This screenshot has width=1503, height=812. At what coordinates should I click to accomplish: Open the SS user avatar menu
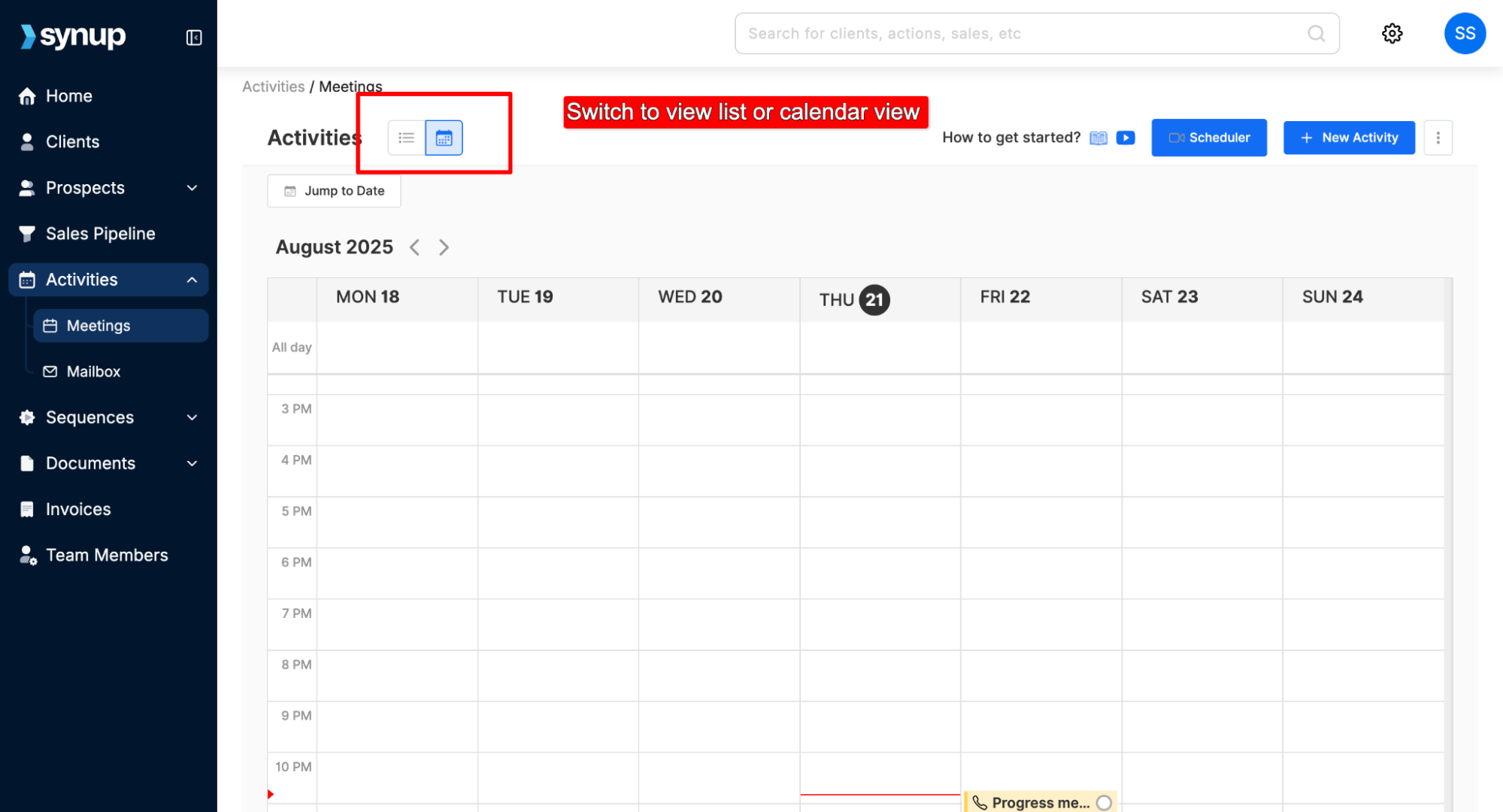coord(1465,33)
